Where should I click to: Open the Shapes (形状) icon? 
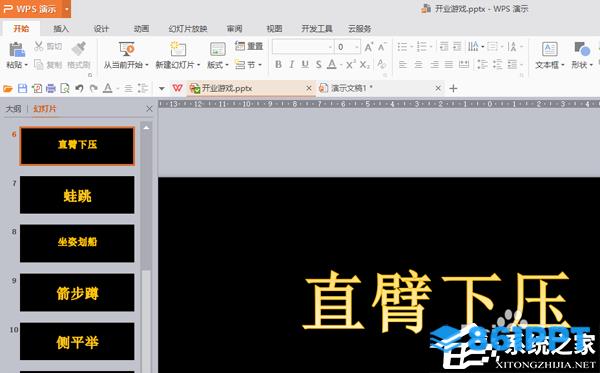point(582,49)
